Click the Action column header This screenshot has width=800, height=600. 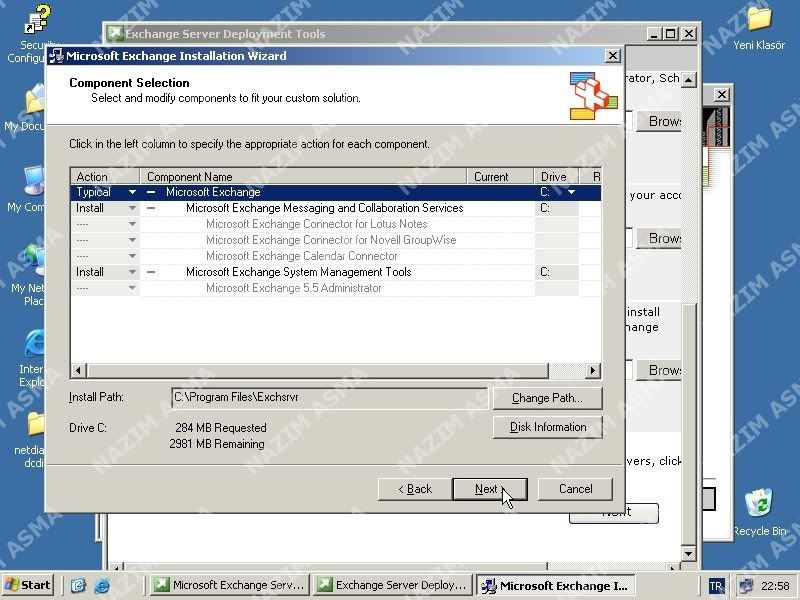(105, 177)
